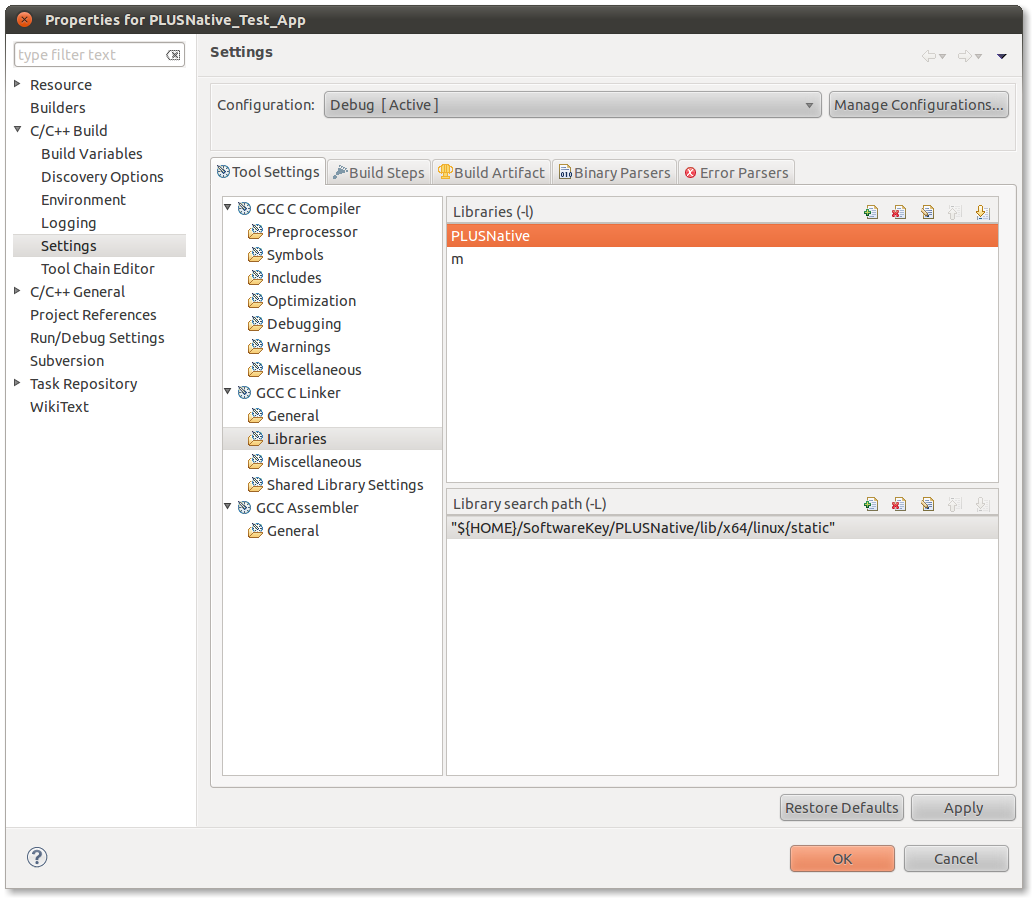This screenshot has width=1032, height=898.
Task: Expand the Resource category
Action: 17,84
